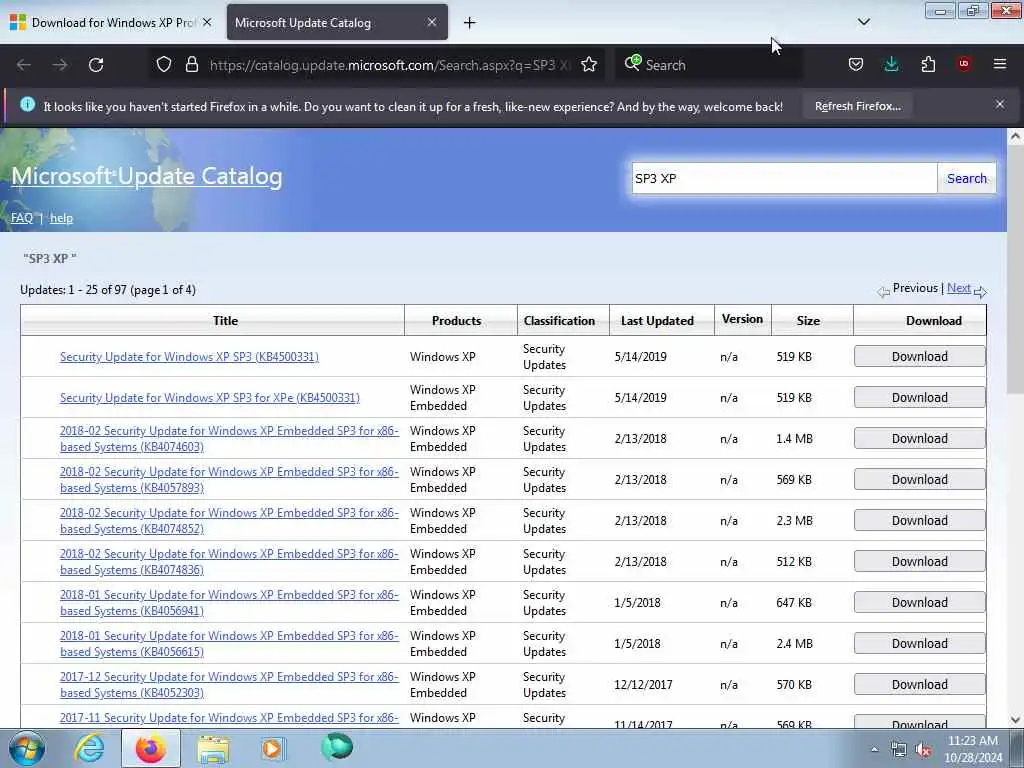
Task: Open Windows Explorer folder in taskbar
Action: pyautogui.click(x=213, y=749)
